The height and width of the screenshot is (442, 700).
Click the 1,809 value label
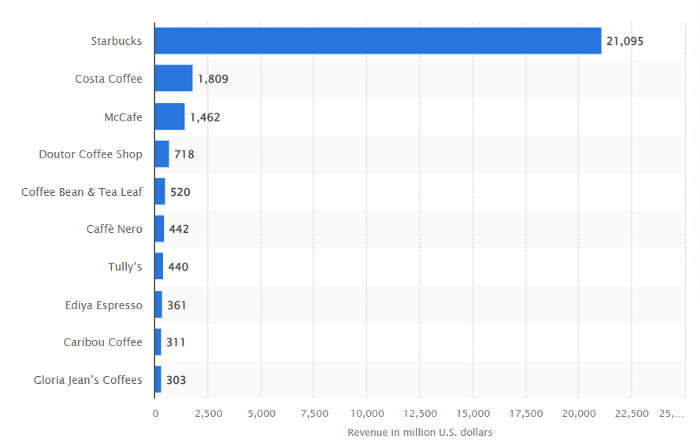click(x=213, y=79)
